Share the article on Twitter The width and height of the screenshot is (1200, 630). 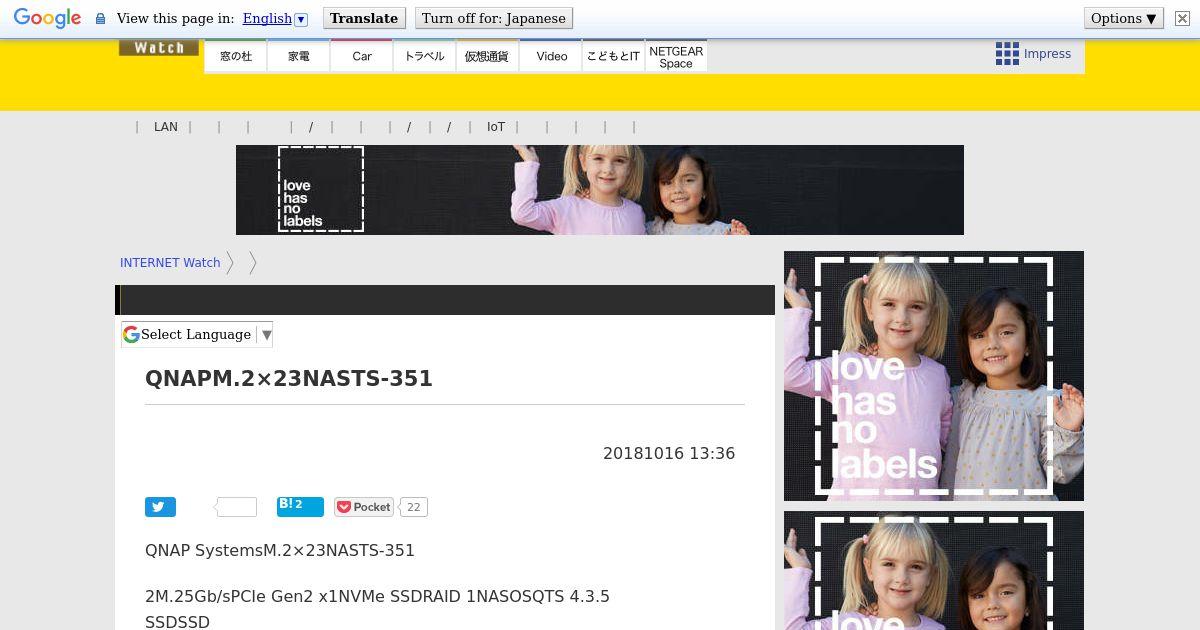tap(160, 507)
